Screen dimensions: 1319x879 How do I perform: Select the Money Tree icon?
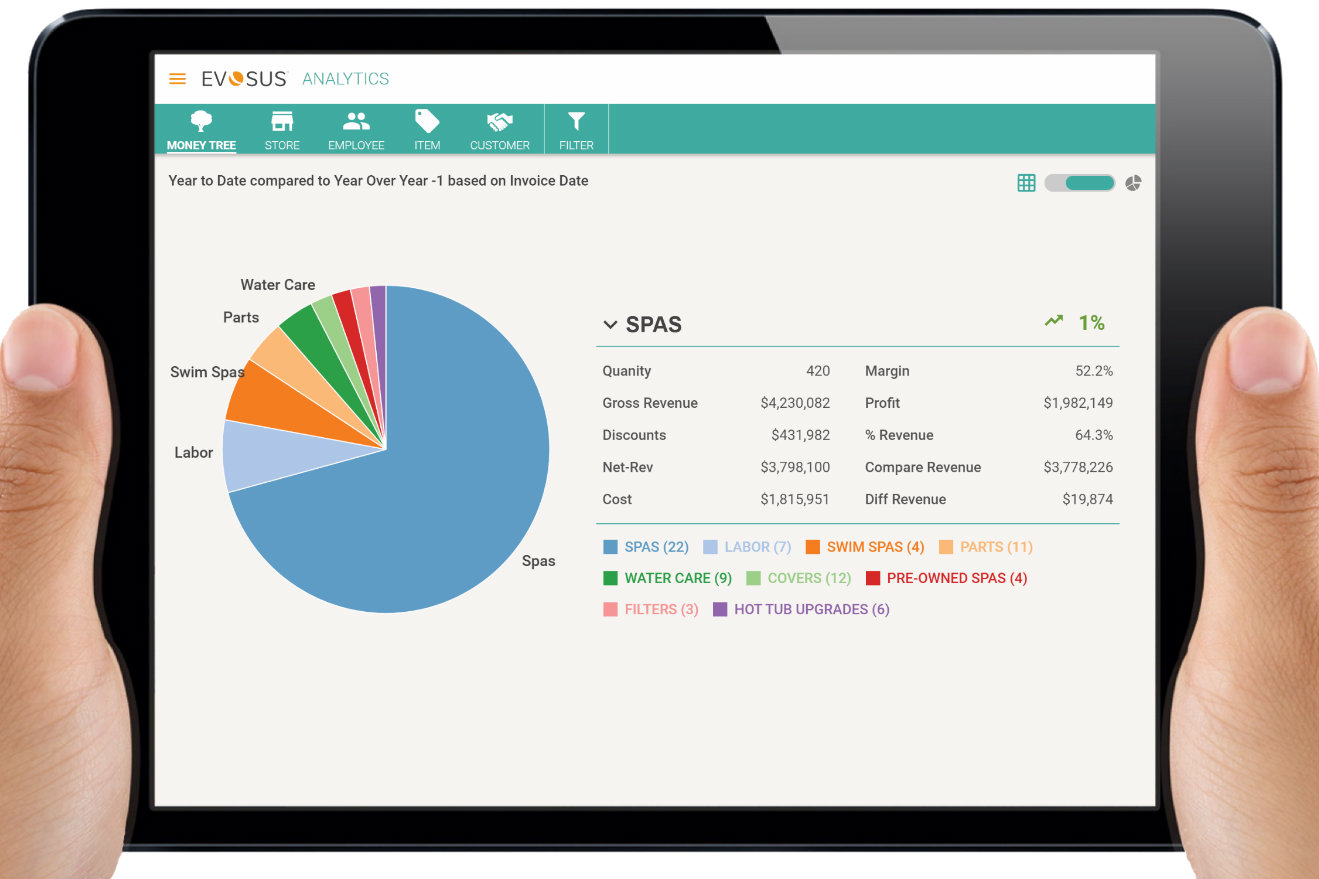tap(201, 122)
